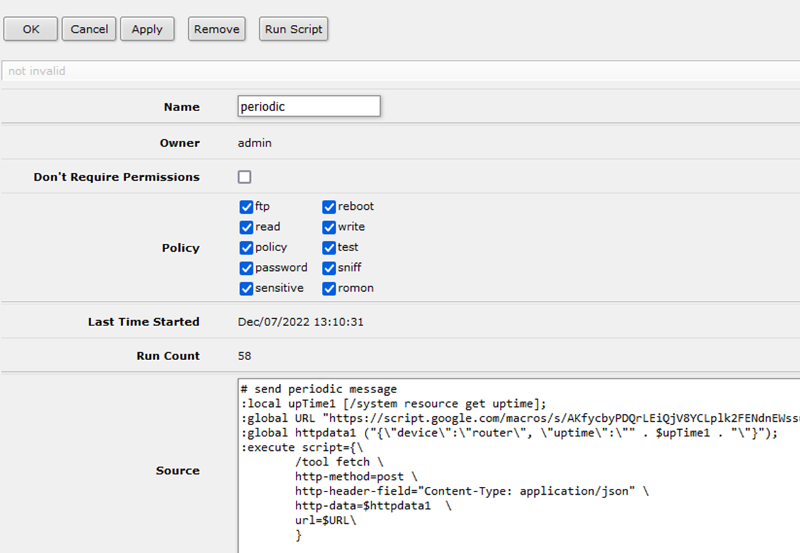Remove this periodic script
Viewport: 800px width, 553px height.
tap(216, 29)
